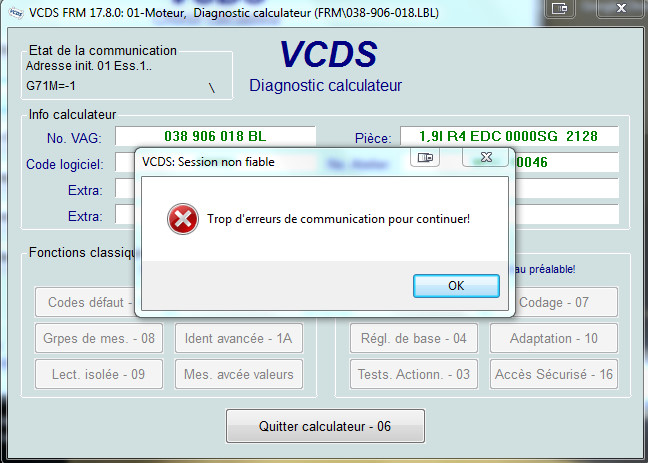Click the error dialog's title bar extra icon
This screenshot has width=648, height=463.
point(425,157)
